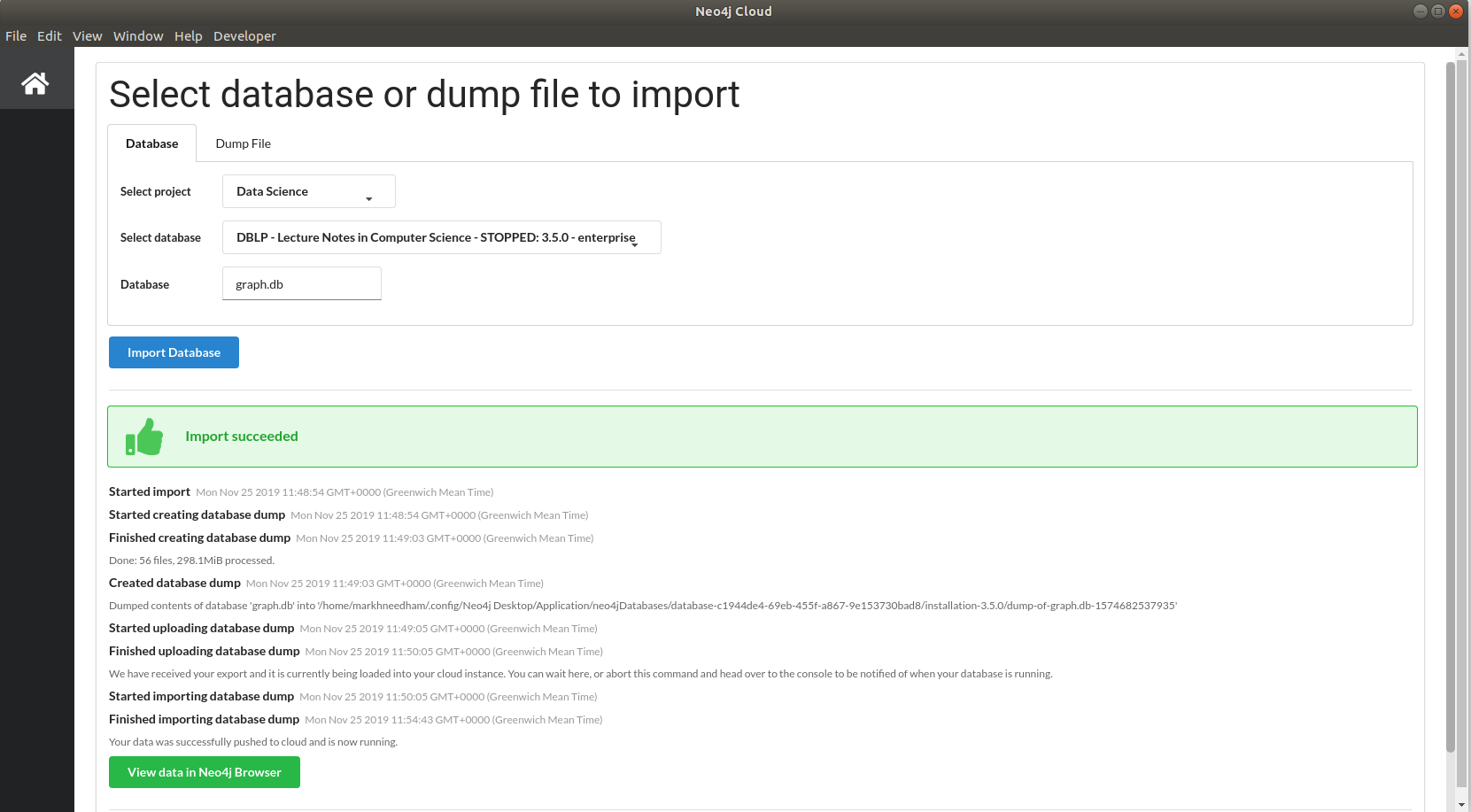Open the Window menu

(x=138, y=36)
